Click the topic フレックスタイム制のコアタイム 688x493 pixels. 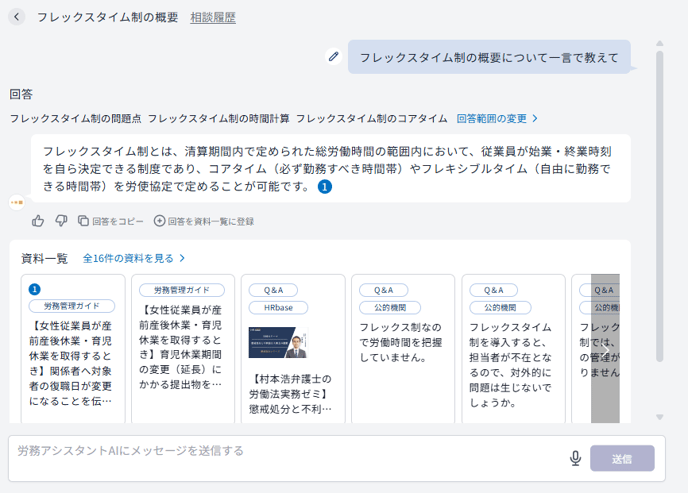point(372,118)
